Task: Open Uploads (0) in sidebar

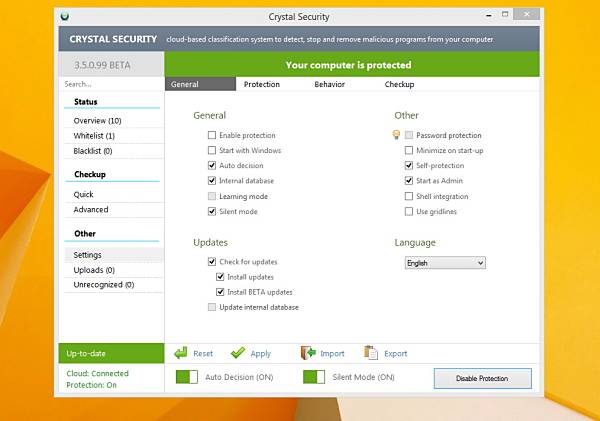Action: [x=113, y=270]
